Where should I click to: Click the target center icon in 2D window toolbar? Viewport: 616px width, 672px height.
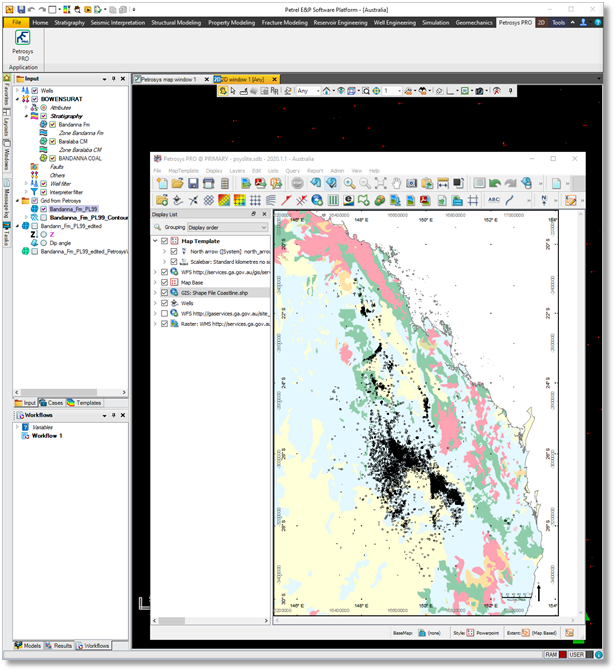tap(376, 91)
